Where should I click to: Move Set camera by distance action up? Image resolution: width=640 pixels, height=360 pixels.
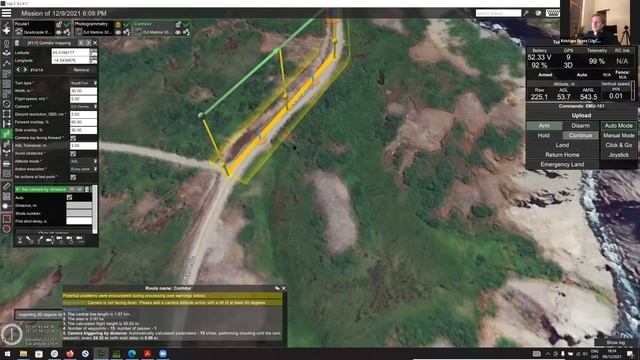pos(72,189)
